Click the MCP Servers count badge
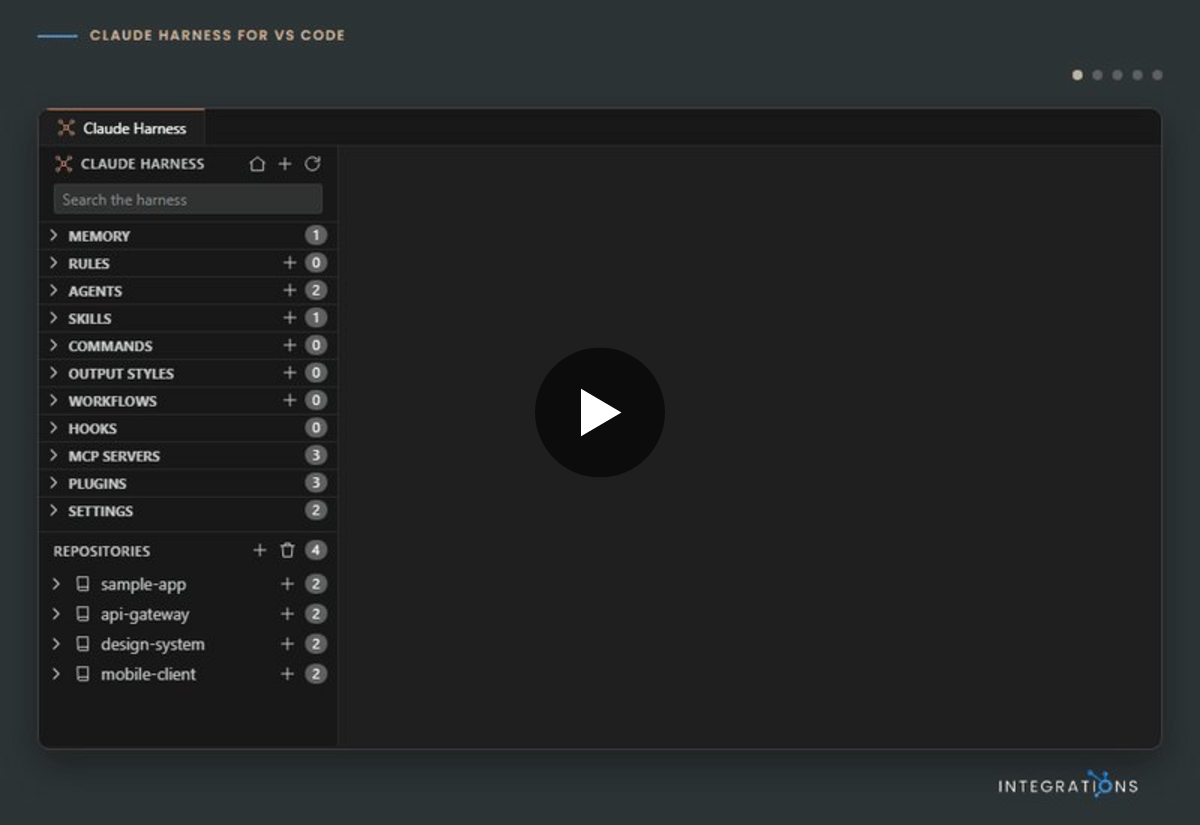Viewport: 1200px width, 825px height. click(316, 456)
